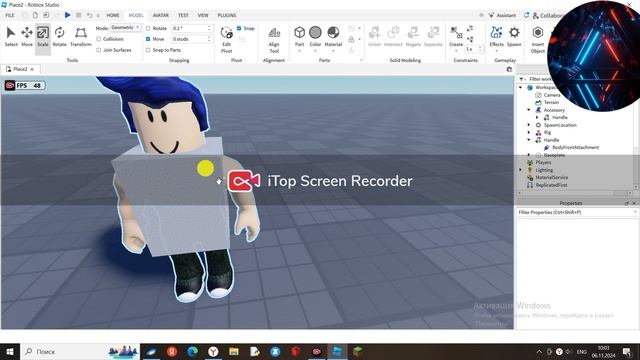Select the Transform tool
The height and width of the screenshot is (360, 640).
81,36
